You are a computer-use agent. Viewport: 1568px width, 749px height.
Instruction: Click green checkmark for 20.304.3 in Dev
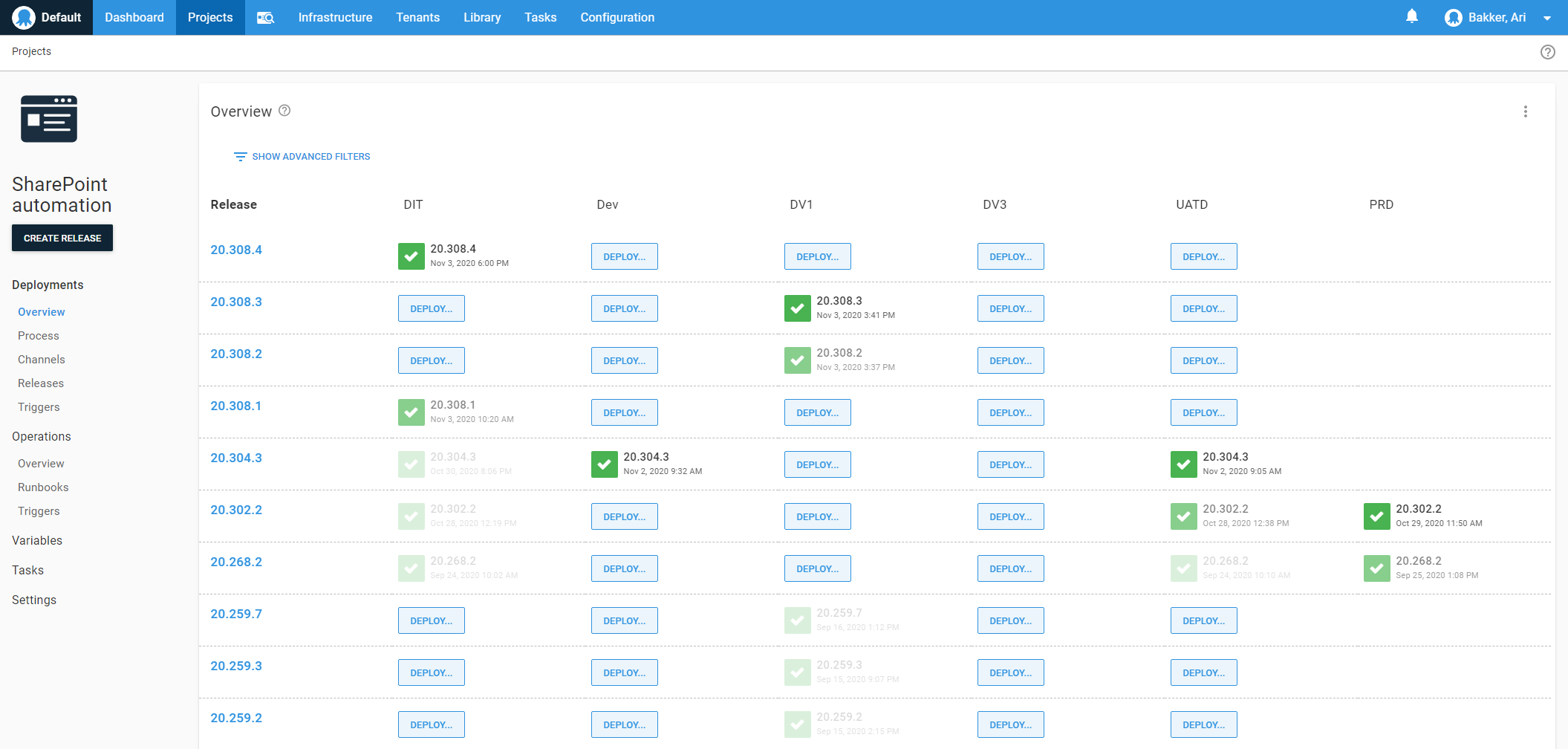pos(604,464)
